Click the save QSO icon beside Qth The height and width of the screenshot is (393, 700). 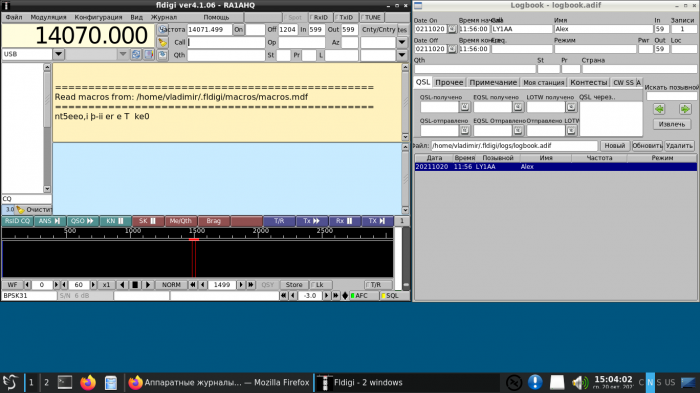[162, 55]
